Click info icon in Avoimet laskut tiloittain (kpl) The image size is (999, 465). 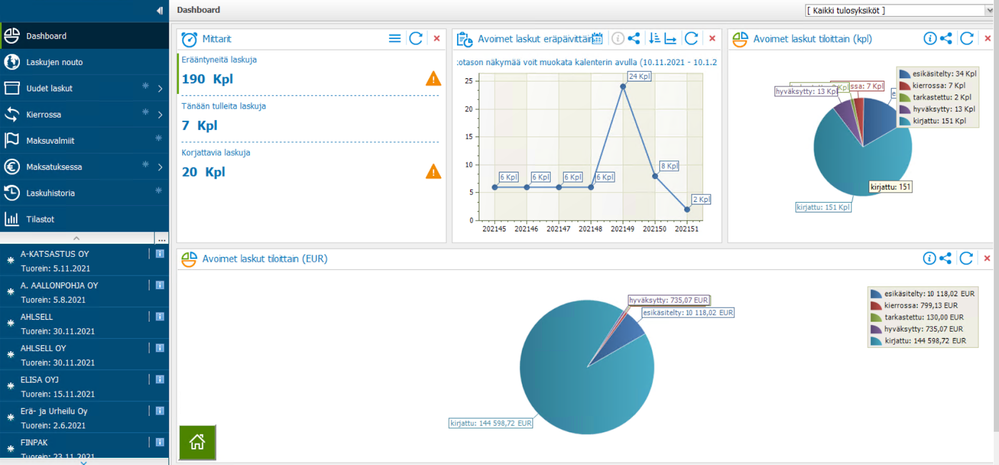point(930,38)
